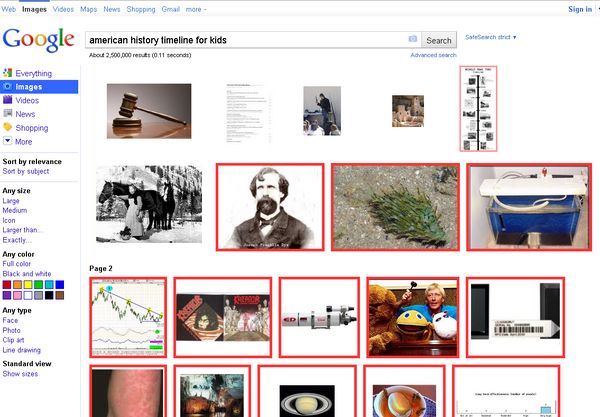
Task: Filter images by Face type
Action: 10,320
